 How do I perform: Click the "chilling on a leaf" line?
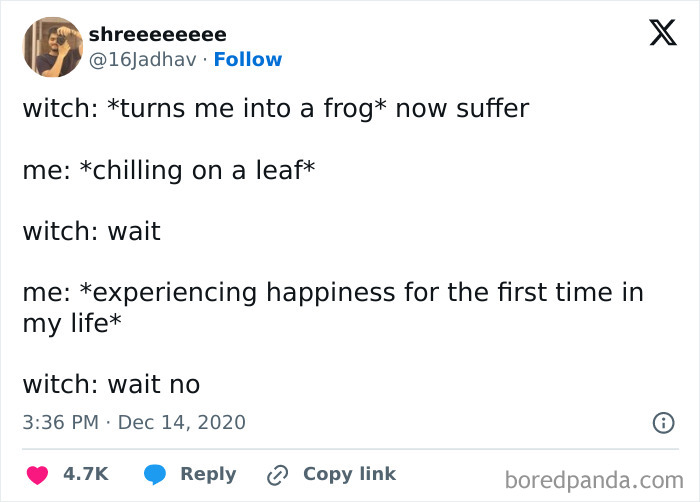click(x=168, y=170)
